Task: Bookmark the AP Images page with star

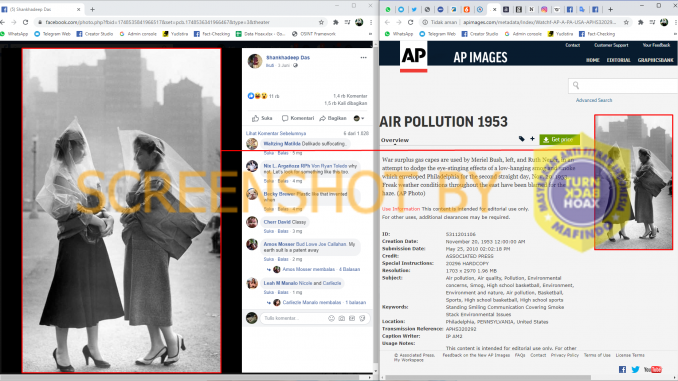Action: (626, 22)
